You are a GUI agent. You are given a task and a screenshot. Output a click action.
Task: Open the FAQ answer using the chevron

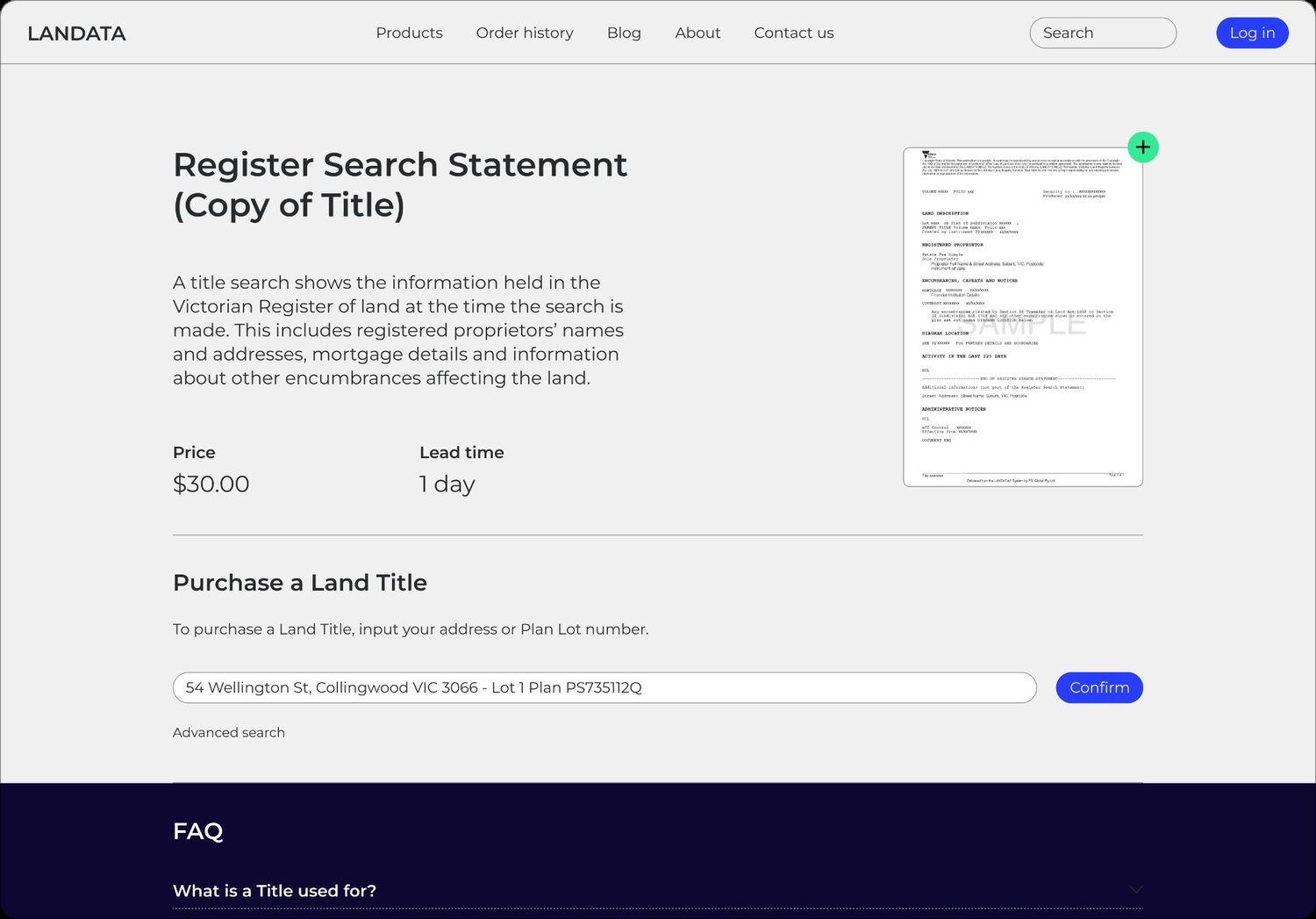(x=1135, y=889)
